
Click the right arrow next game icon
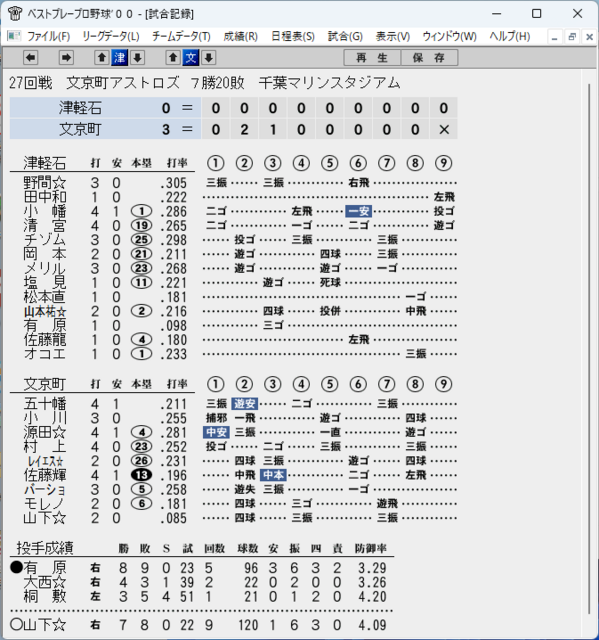[x=66, y=58]
